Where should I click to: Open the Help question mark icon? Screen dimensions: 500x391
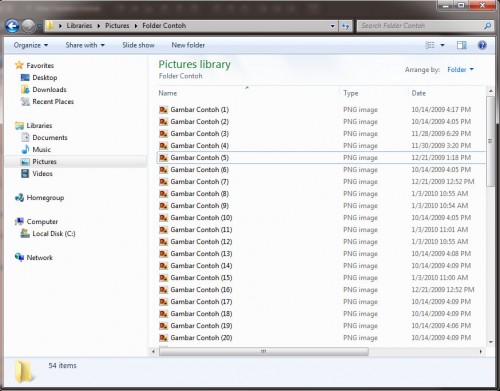482,45
